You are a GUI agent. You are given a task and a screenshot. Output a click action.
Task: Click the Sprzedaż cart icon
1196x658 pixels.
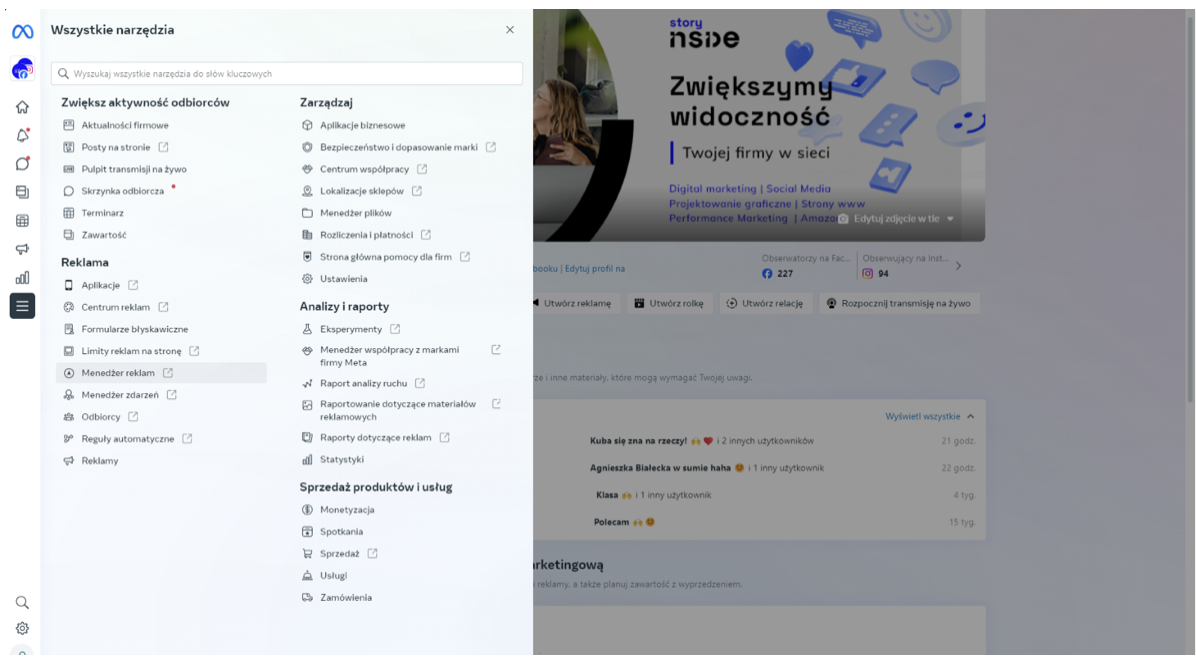click(307, 554)
